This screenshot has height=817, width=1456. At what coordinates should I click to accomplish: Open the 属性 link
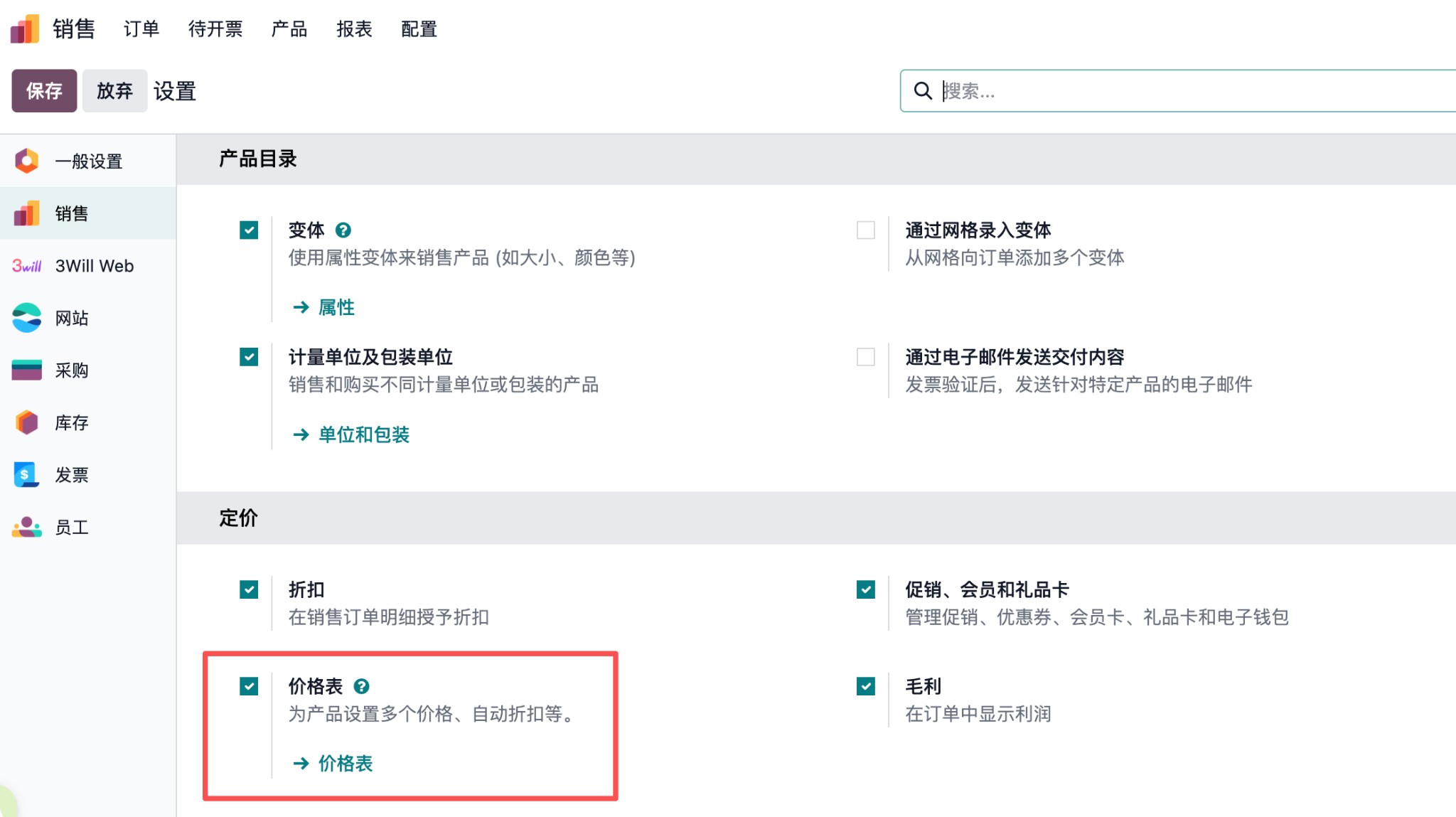click(x=337, y=307)
